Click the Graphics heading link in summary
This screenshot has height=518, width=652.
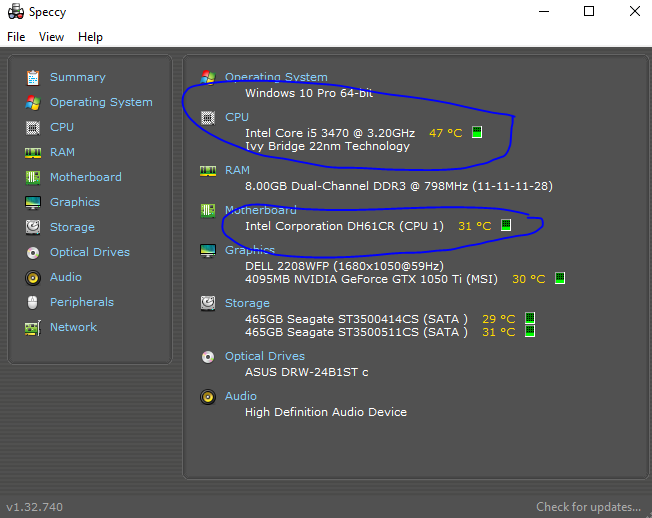tap(250, 250)
